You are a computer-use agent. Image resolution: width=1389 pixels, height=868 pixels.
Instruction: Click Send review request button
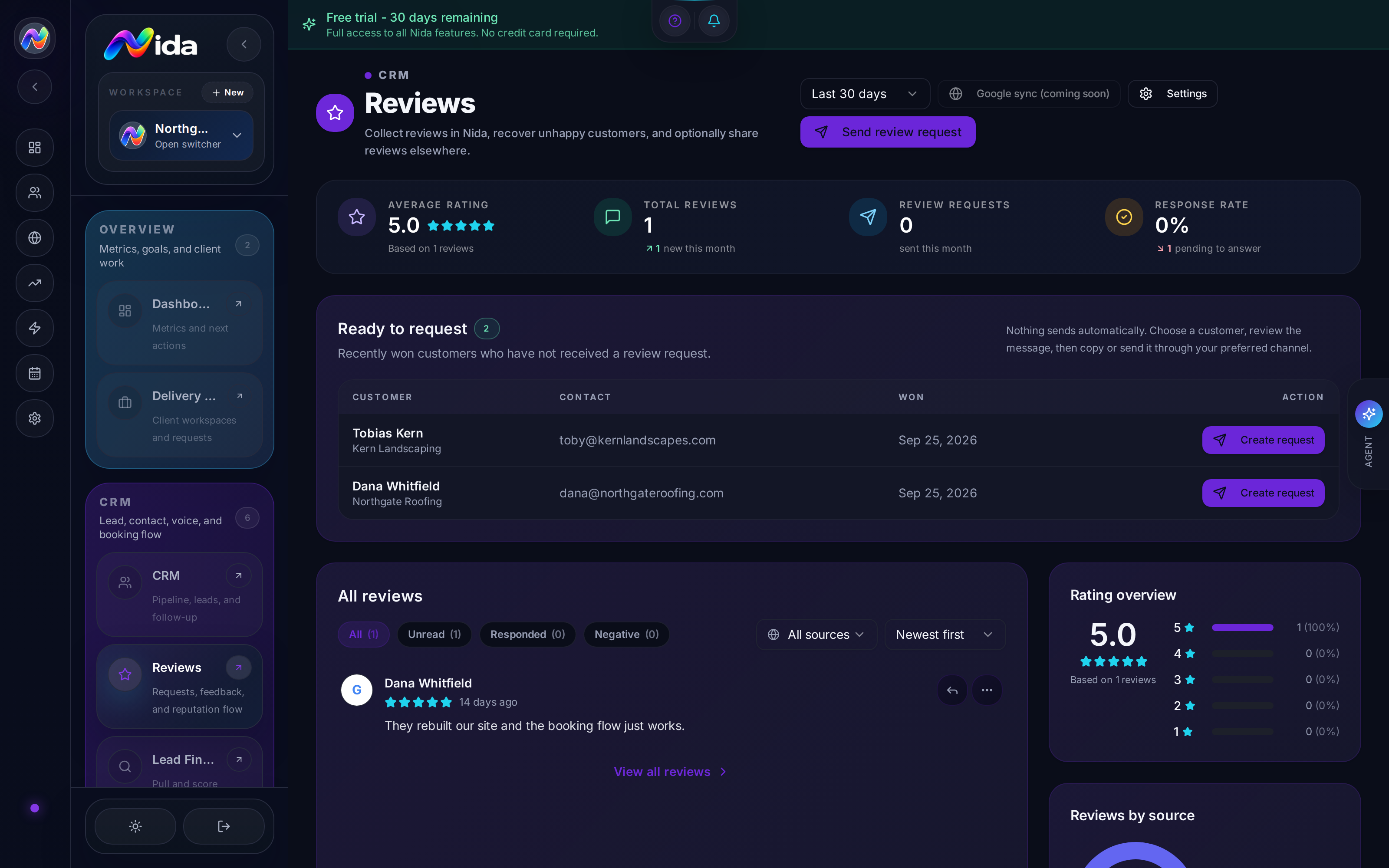click(x=888, y=132)
